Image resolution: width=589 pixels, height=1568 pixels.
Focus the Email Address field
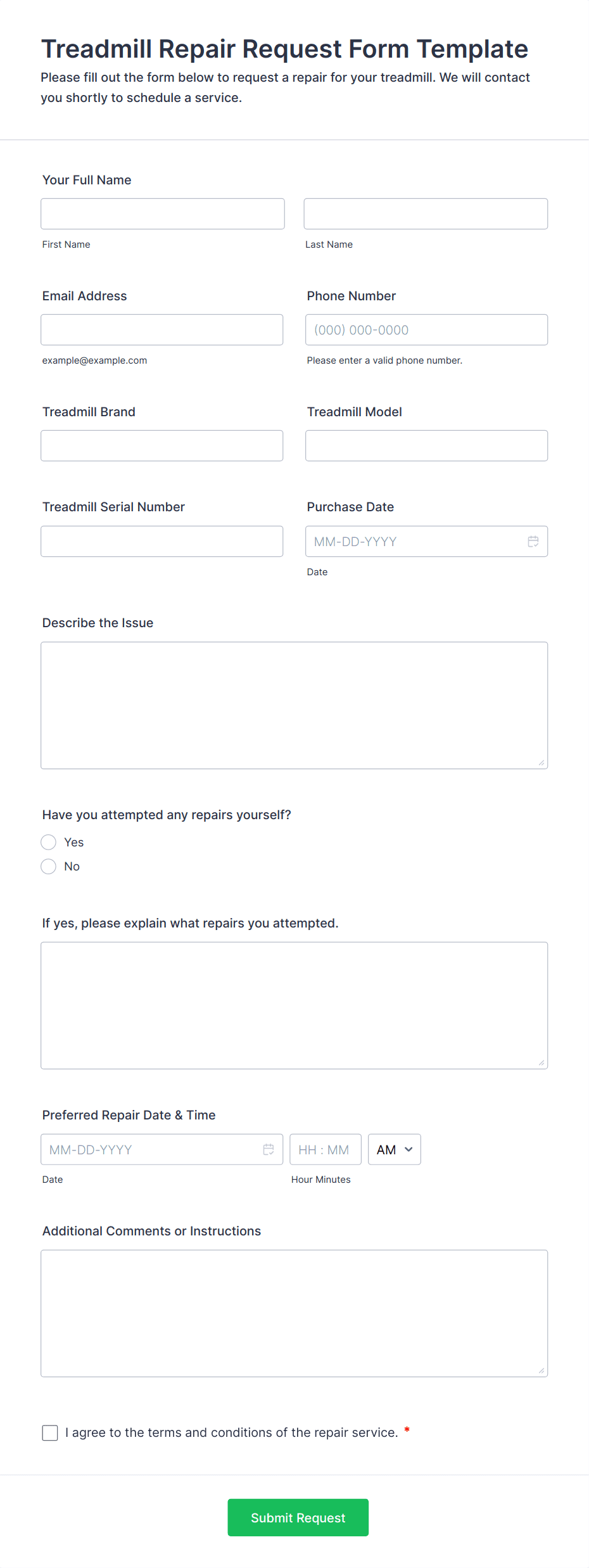pos(161,329)
